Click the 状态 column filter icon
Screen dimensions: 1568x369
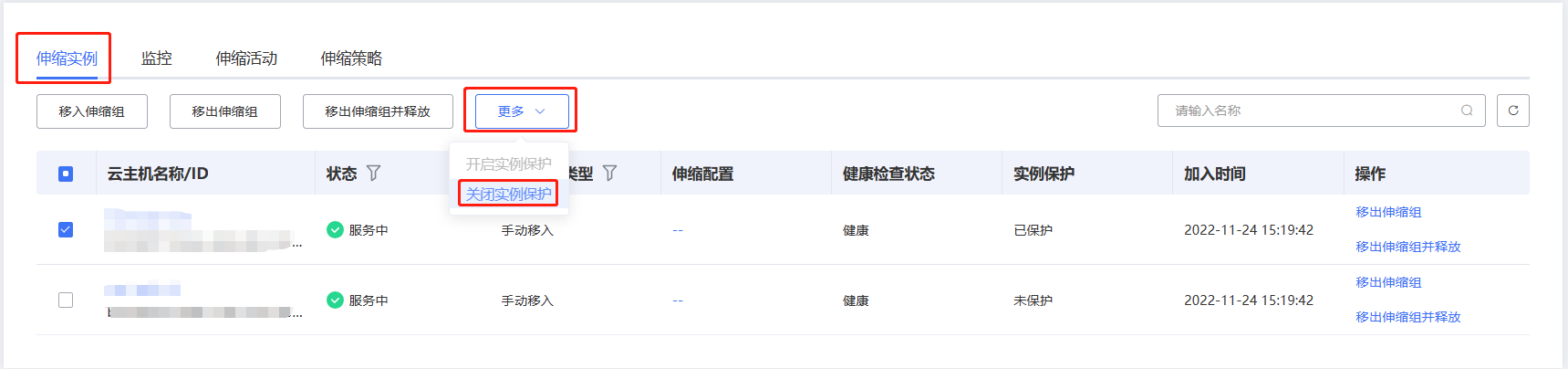point(373,173)
